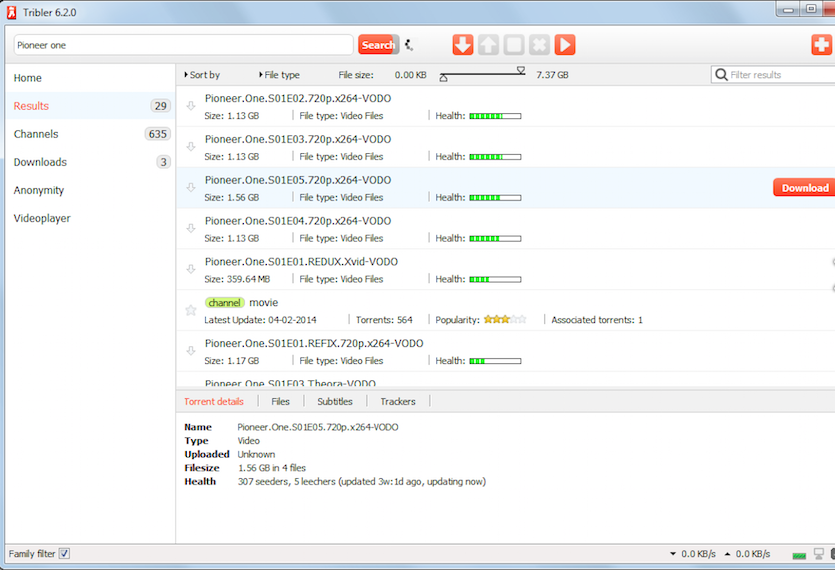Switch to the Trackers tab
835x570 pixels.
[397, 401]
